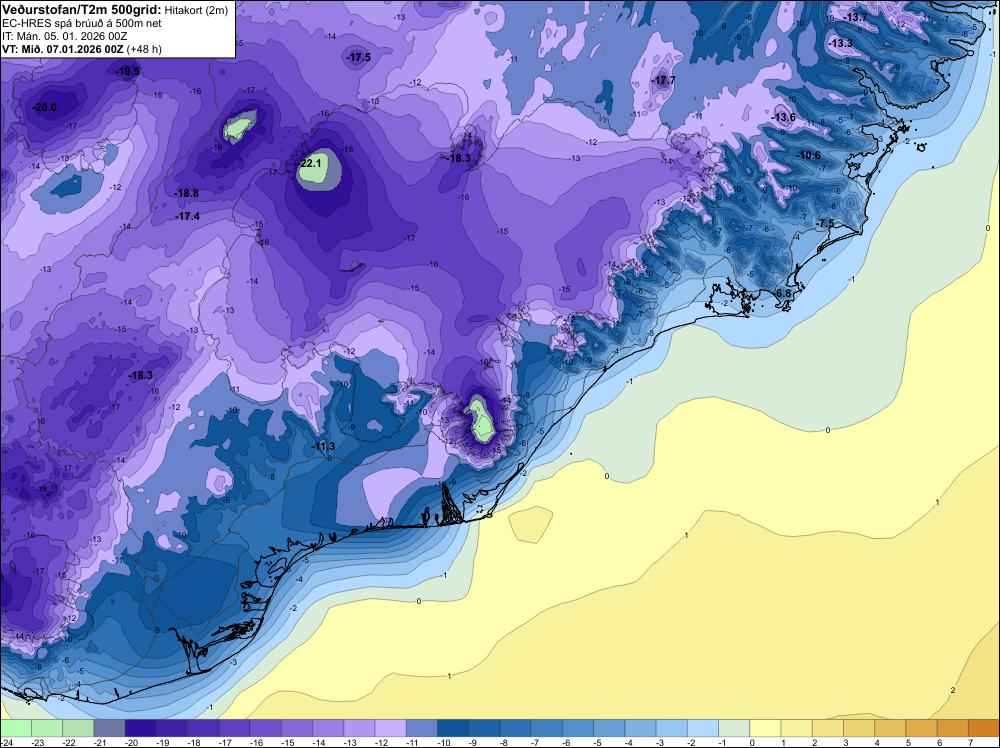Click the -11.3 temperature label
Viewport: 1000px width, 748px height.
click(x=323, y=446)
